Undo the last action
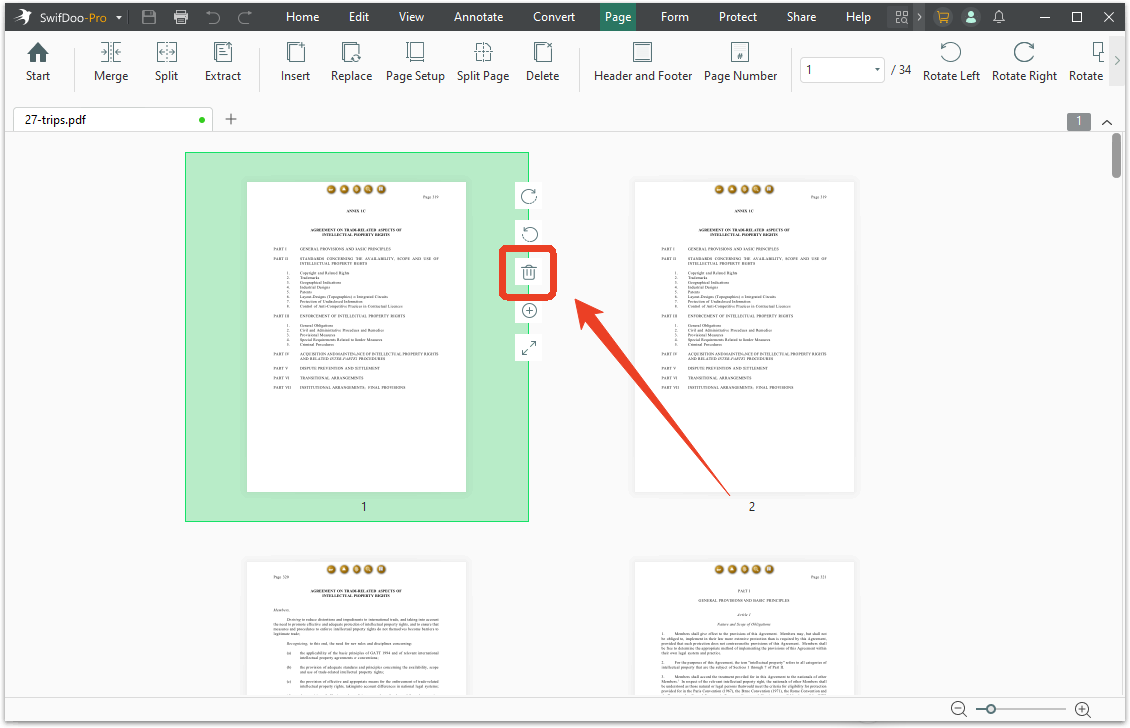1130x728 pixels. [x=213, y=17]
